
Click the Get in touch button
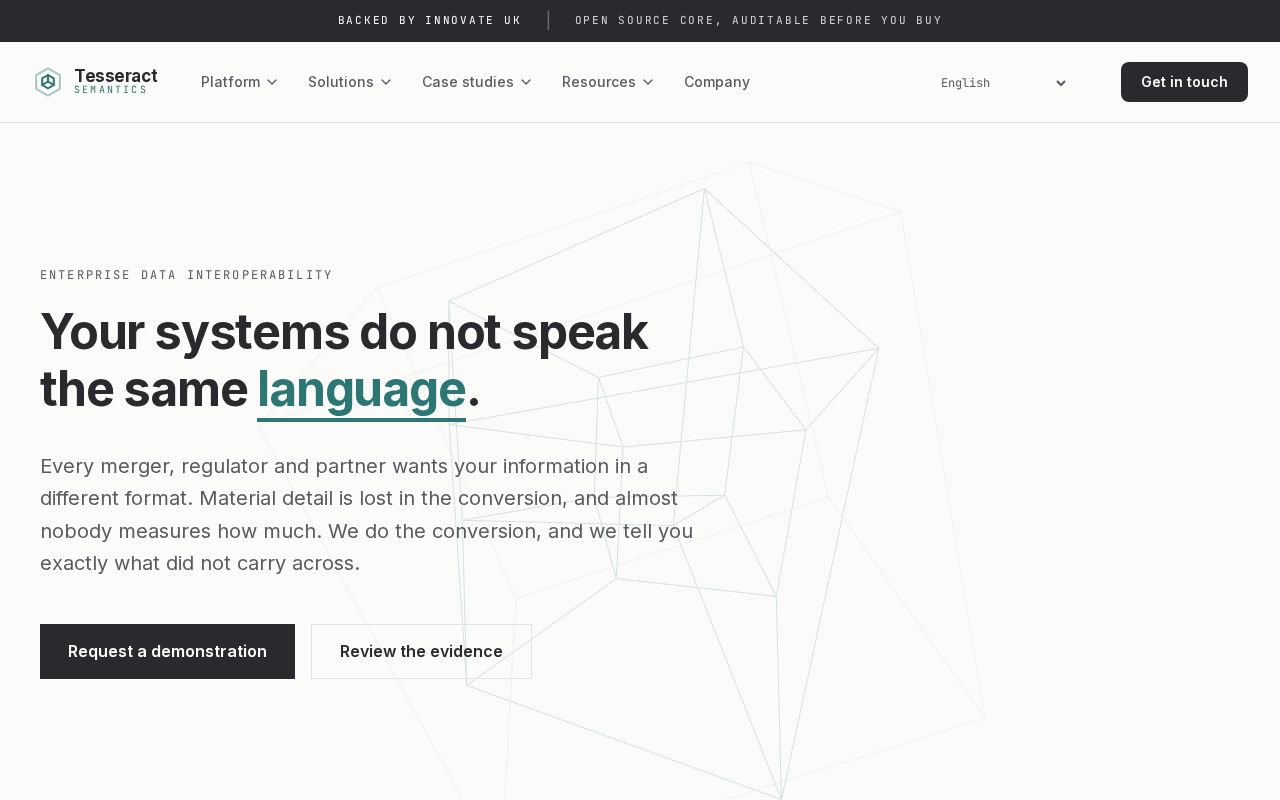click(1184, 82)
